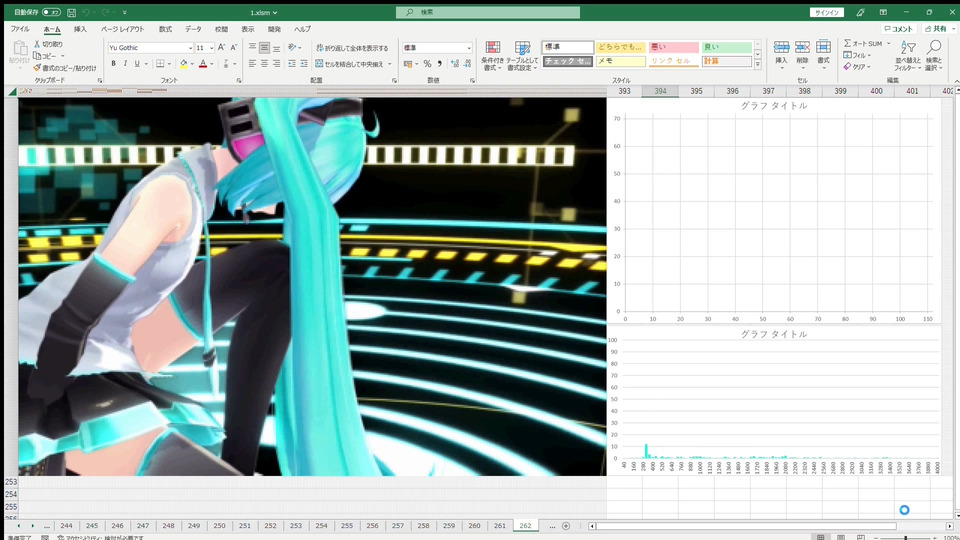Viewport: 960px width, 540px height.
Task: Click the Save floppy icon in title bar
Action: point(72,12)
